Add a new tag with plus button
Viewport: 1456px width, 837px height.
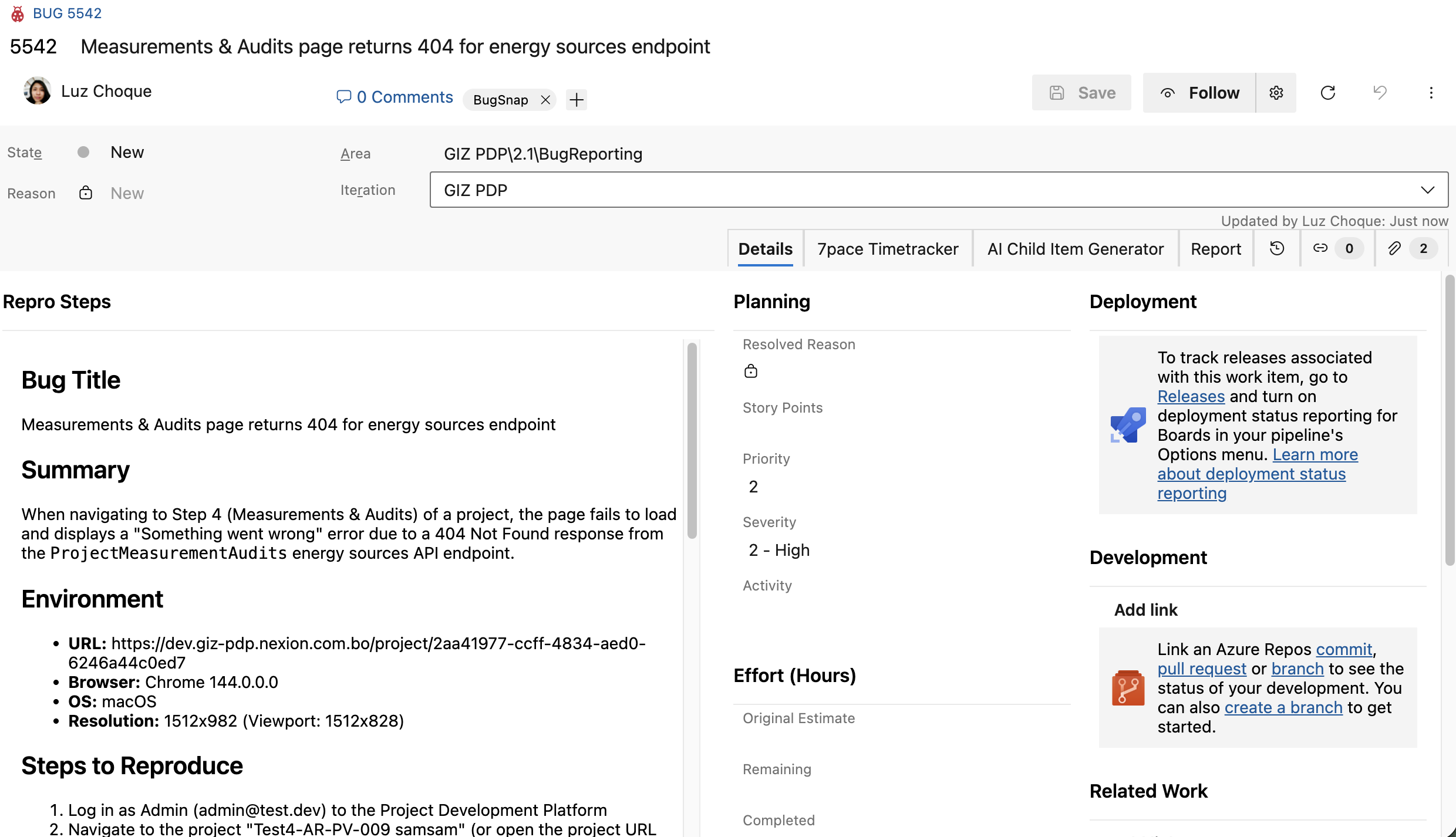point(577,100)
